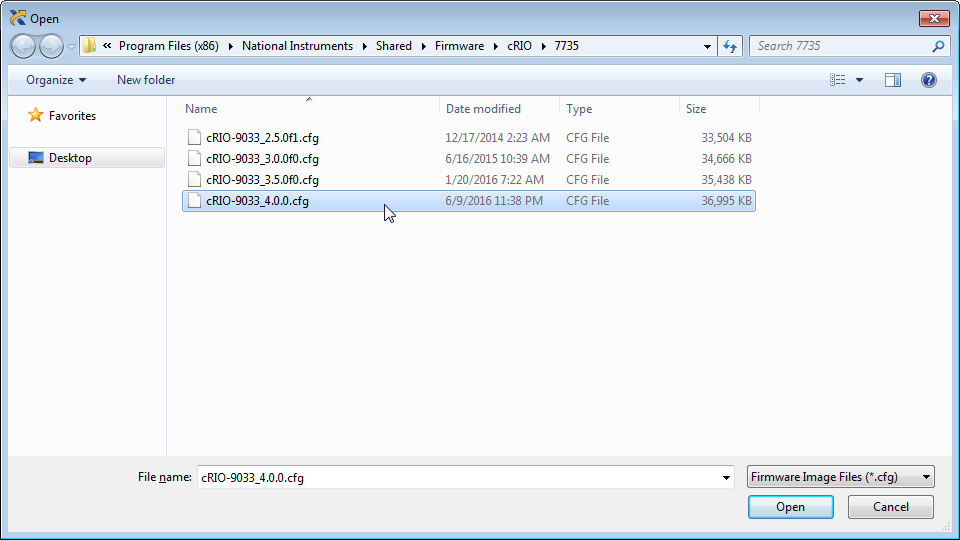Viewport: 960px width, 540px height.
Task: Click the Favorites star icon
Action: [x=36, y=115]
